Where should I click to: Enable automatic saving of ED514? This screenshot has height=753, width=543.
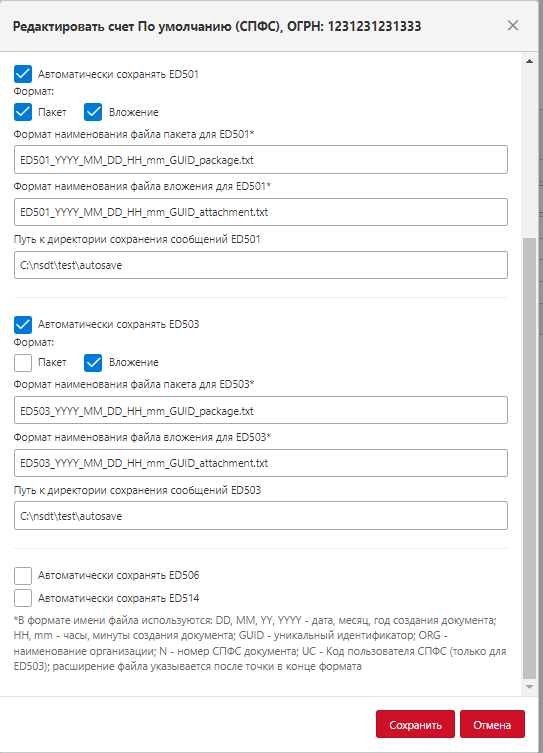coord(23,598)
